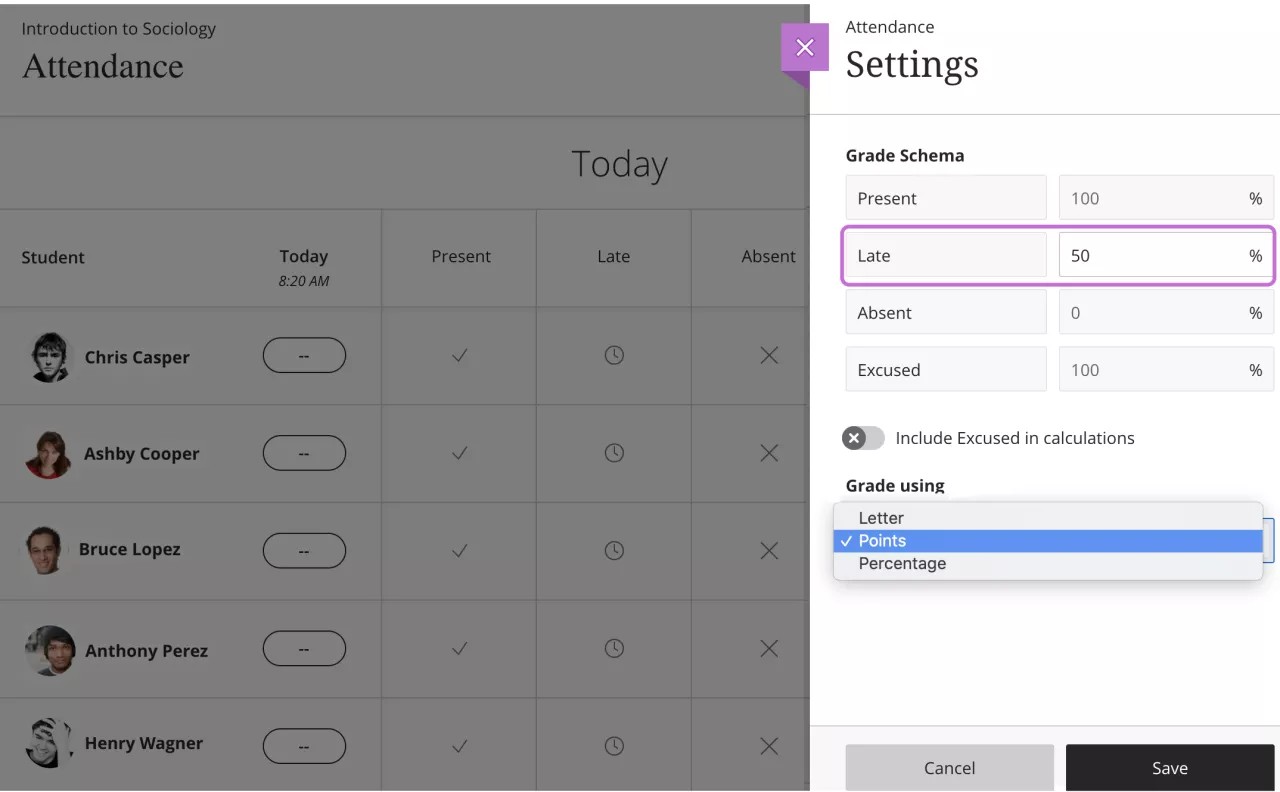Cancel the attendance settings changes
Screen dimensions: 1280x792
pos(949,767)
